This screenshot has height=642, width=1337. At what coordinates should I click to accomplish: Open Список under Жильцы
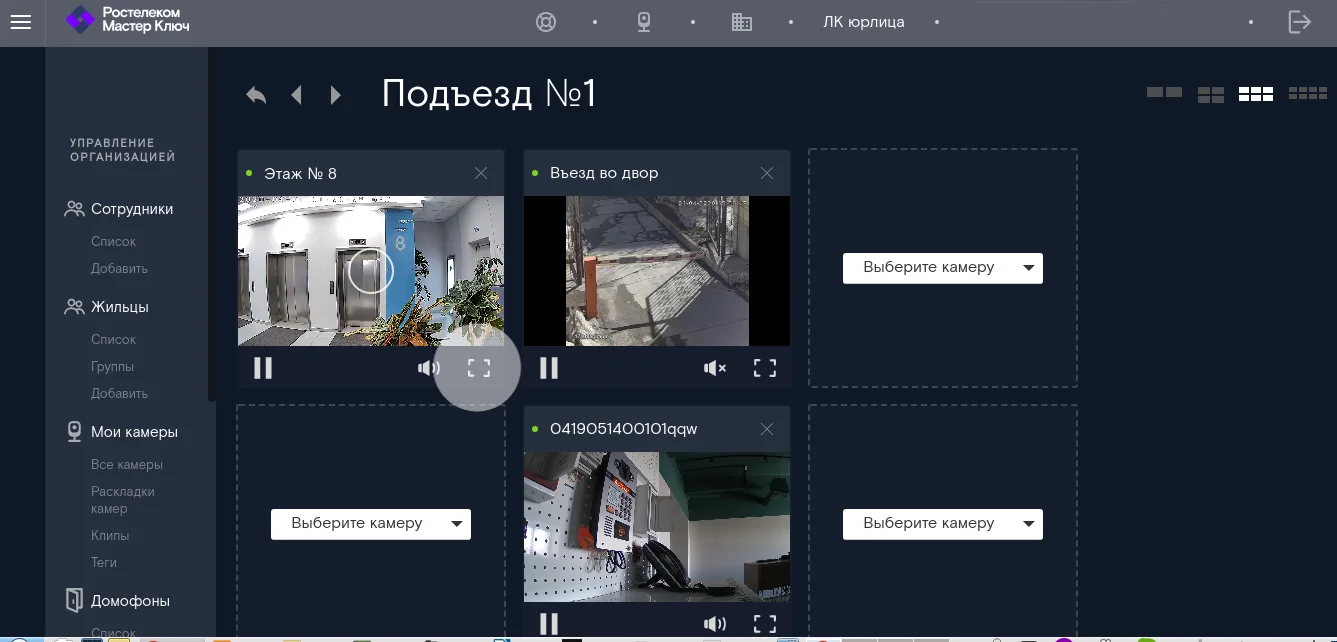113,339
